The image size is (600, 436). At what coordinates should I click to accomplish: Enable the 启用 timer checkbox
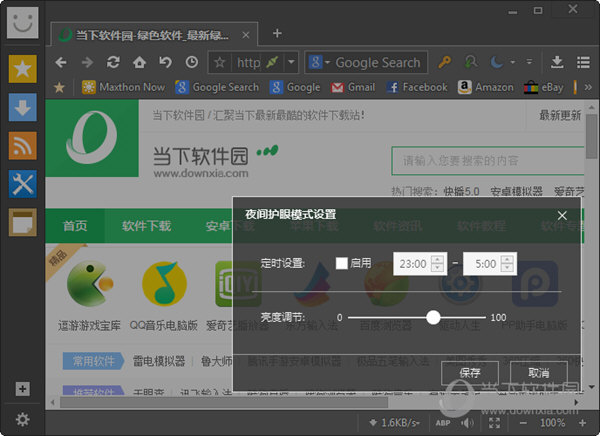[342, 263]
